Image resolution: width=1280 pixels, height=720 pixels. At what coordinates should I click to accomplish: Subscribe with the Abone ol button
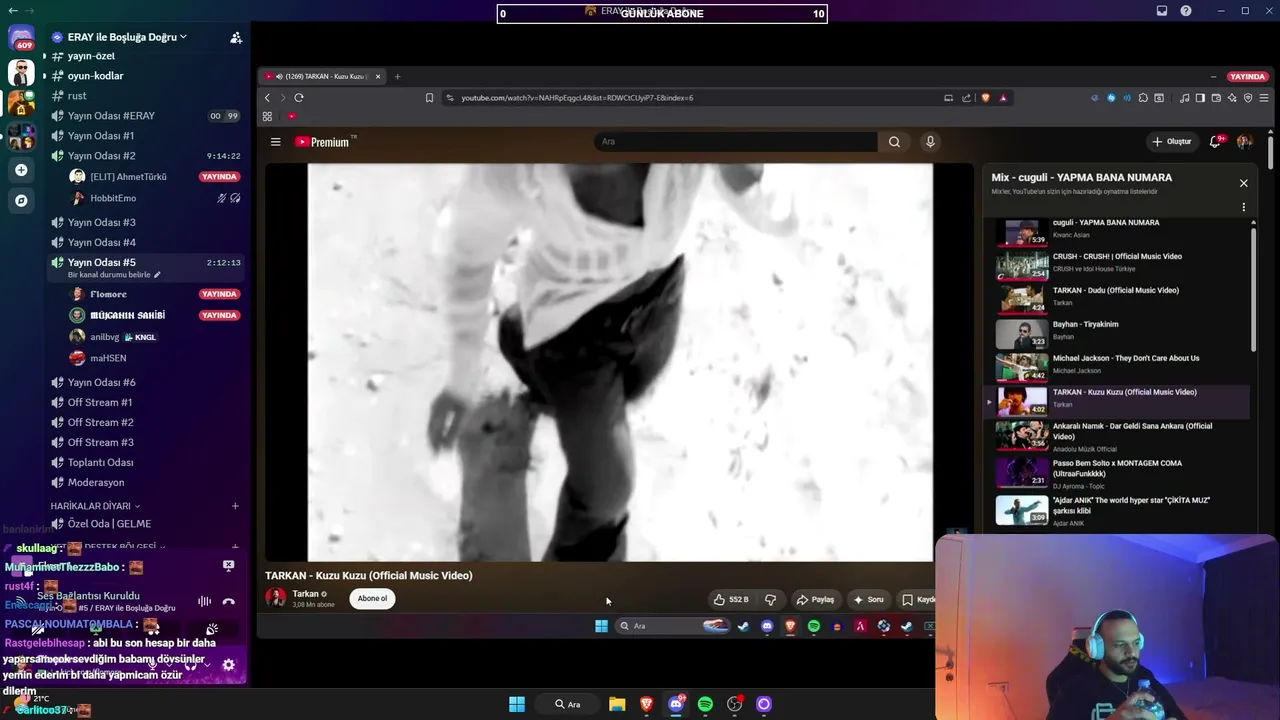(x=372, y=599)
